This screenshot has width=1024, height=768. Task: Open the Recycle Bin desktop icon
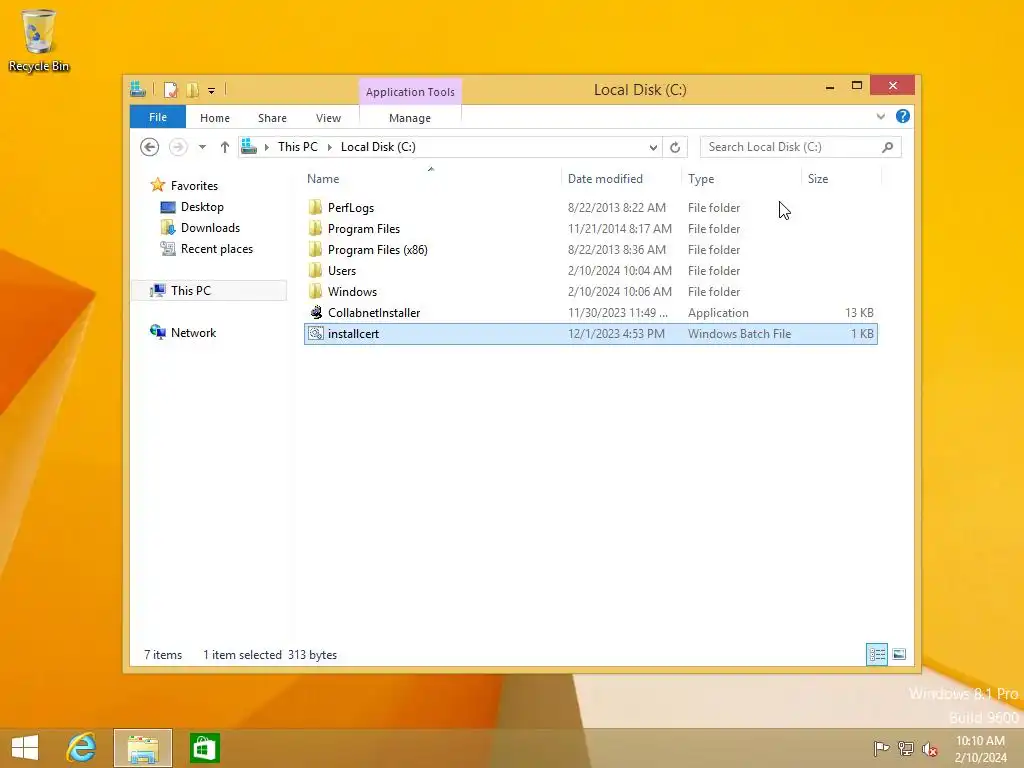39,40
